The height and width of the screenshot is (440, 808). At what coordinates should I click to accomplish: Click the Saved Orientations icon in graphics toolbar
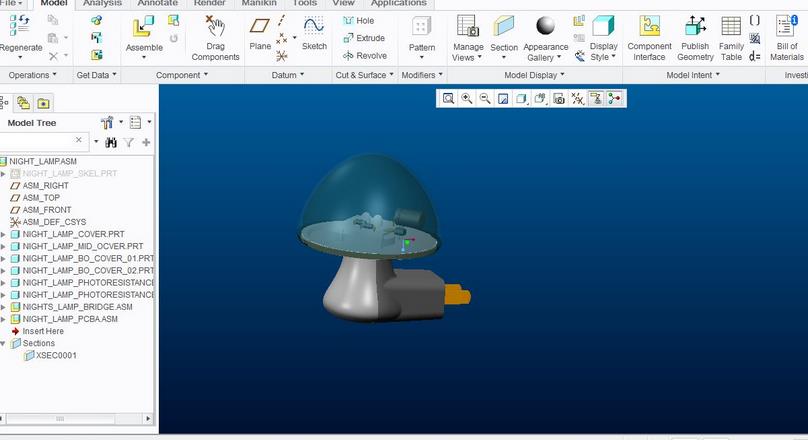click(x=540, y=98)
